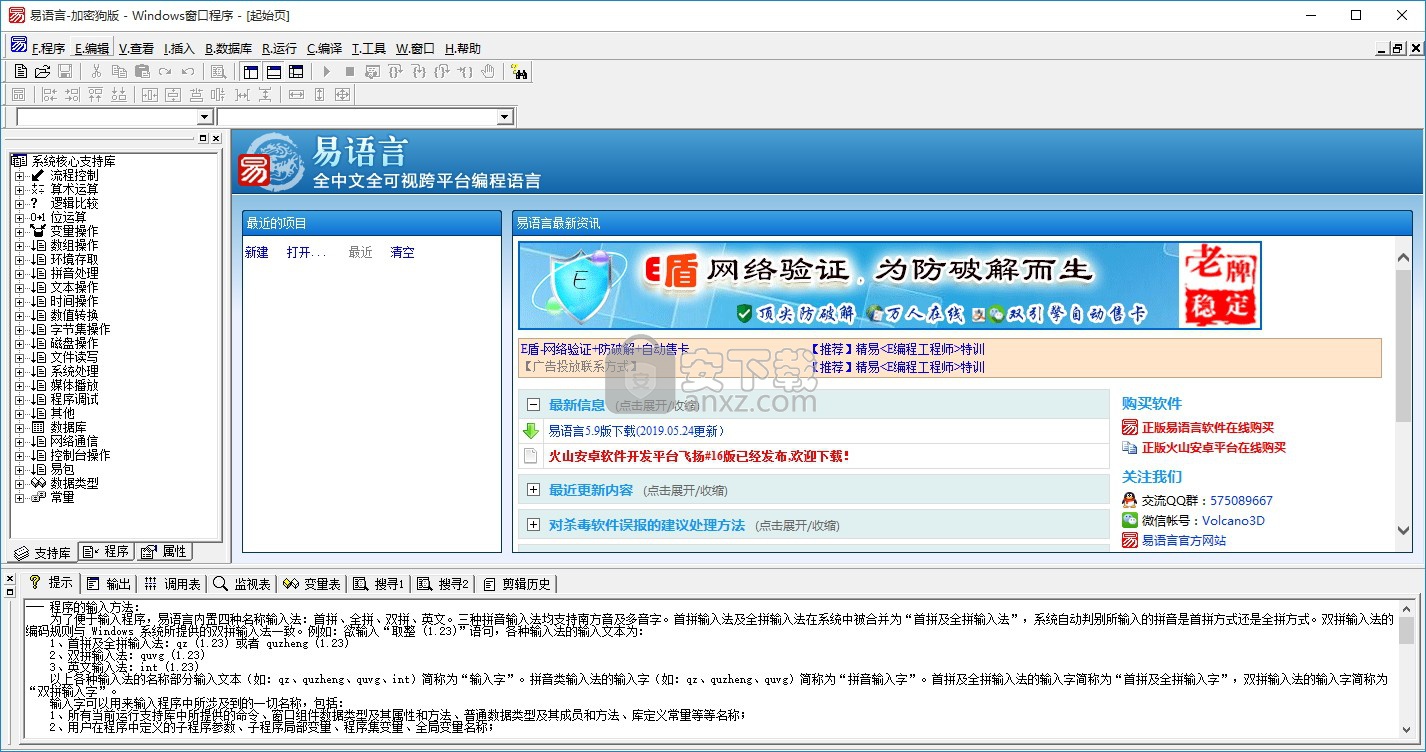Open the right toolbar combo box dropdown
Screen dimensions: 1426x752
coord(505,118)
